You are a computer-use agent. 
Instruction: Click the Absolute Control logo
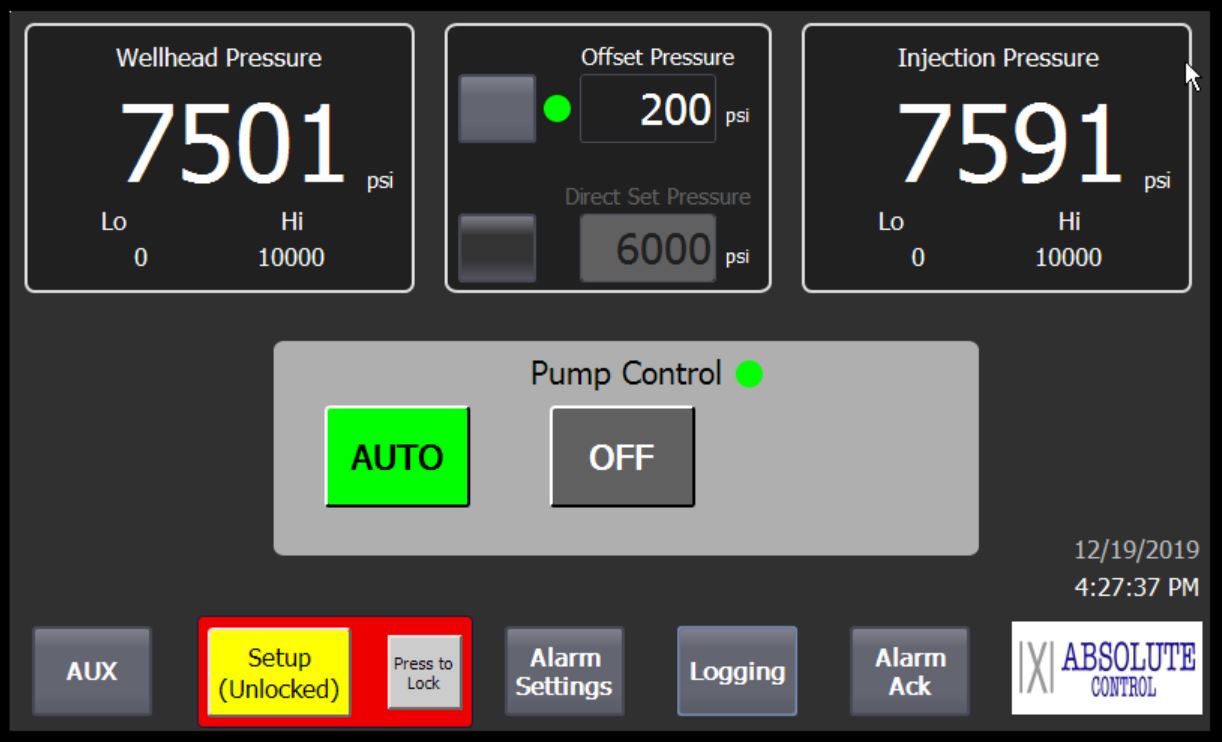(x=1107, y=668)
